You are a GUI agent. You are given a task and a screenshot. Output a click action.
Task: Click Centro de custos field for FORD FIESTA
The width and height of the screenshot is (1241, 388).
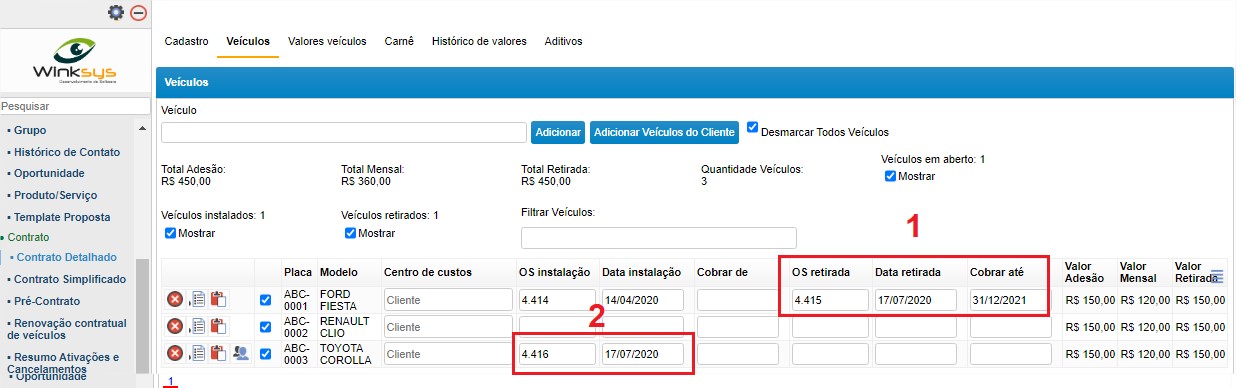[447, 299]
